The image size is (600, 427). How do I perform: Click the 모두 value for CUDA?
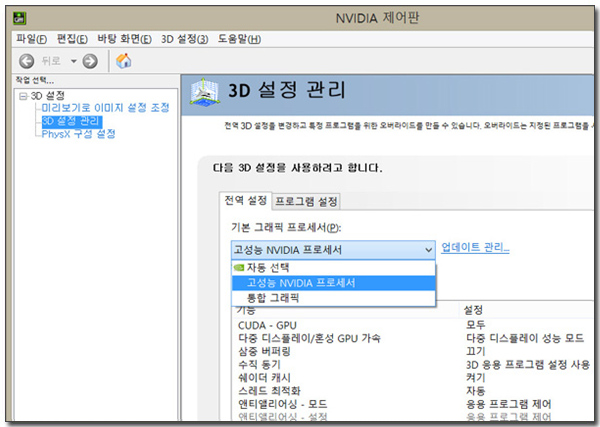click(476, 325)
